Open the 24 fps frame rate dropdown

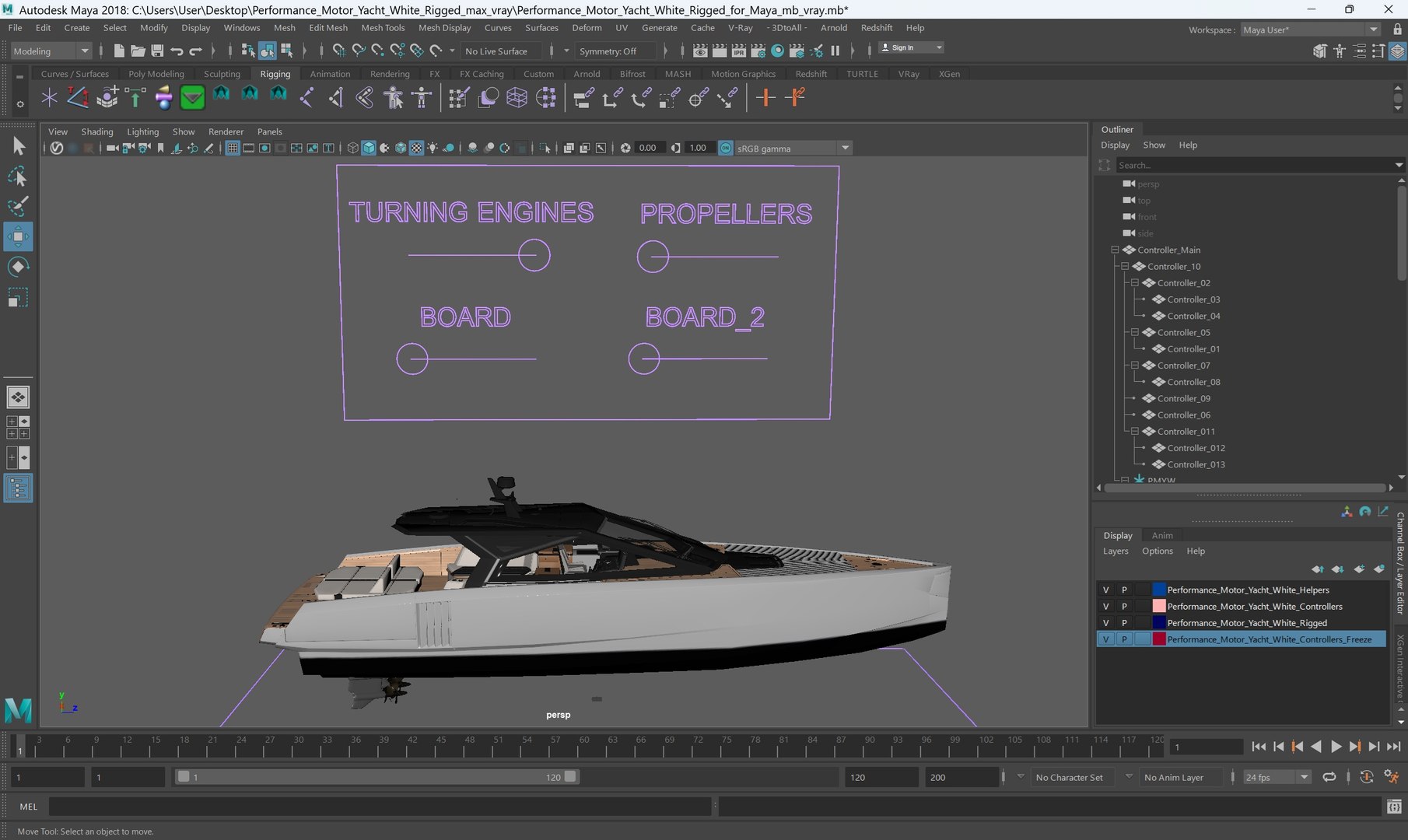point(1277,777)
